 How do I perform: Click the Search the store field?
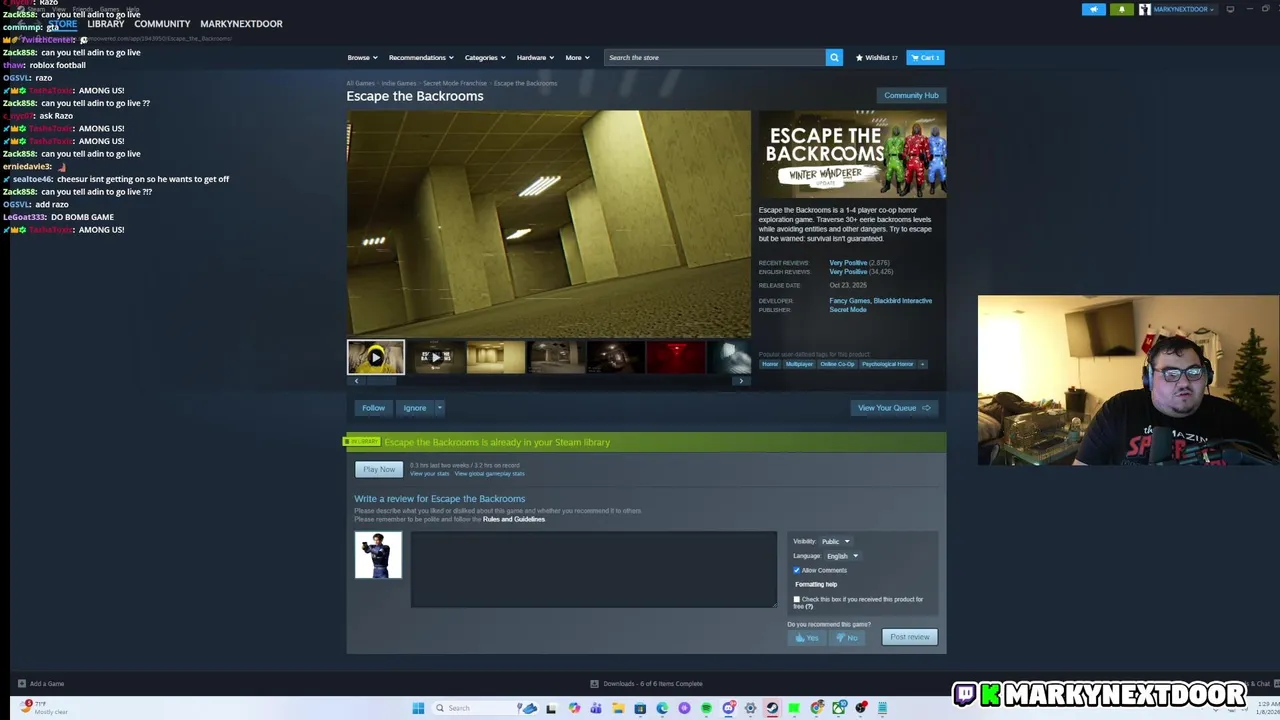coord(714,57)
